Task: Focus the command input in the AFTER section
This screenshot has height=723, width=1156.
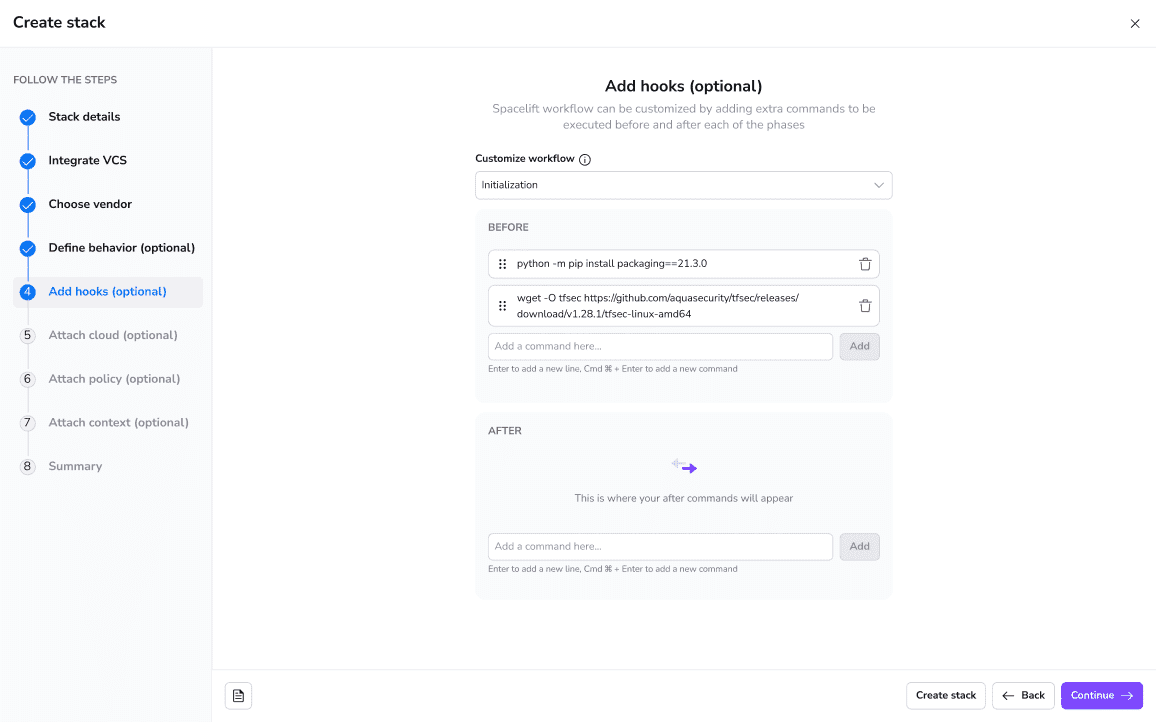Action: pos(660,546)
